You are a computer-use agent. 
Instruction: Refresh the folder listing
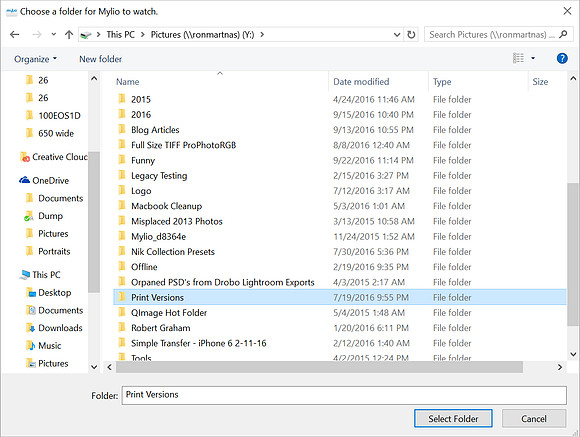tap(411, 35)
